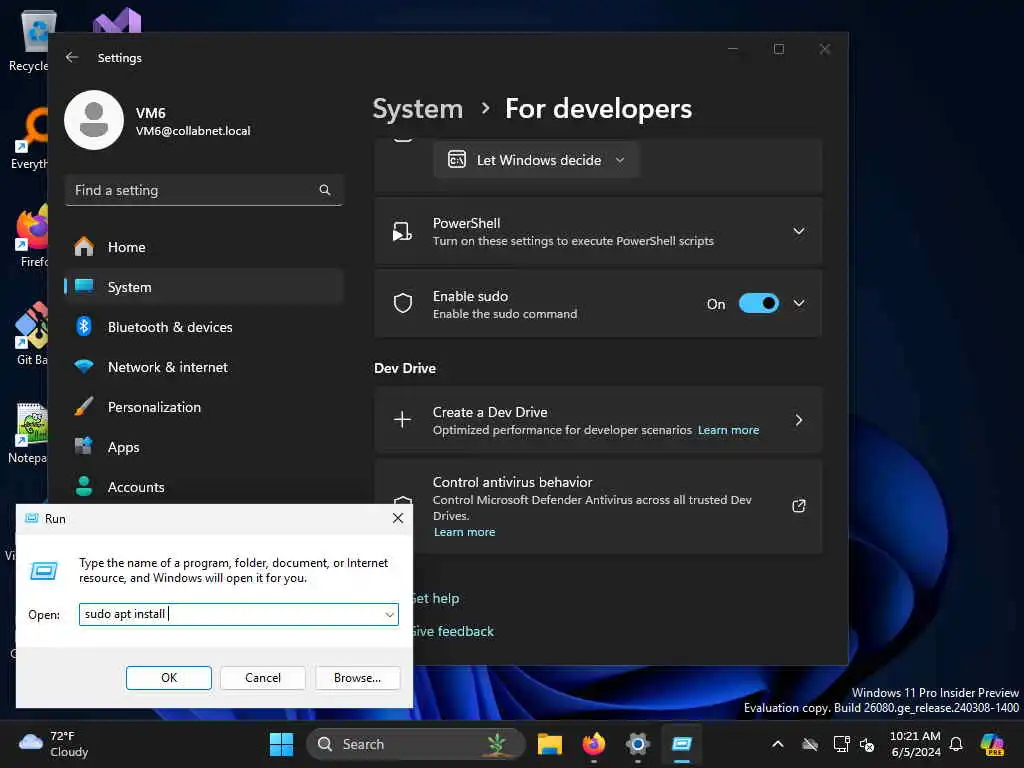Click the shield icon beside Enable sudo
Screen dimensions: 1024x768
coord(403,303)
